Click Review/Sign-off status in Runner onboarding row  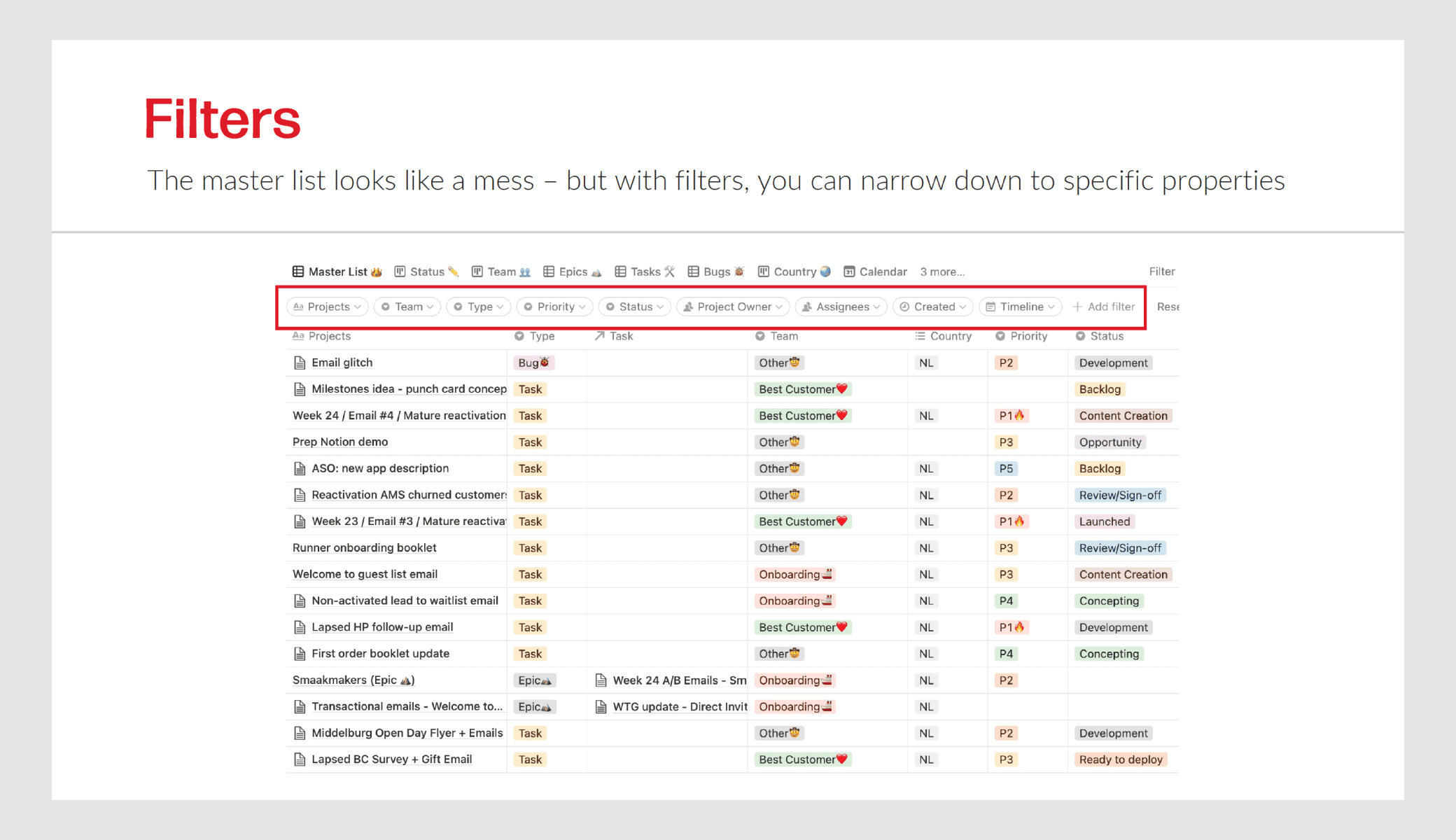point(1120,547)
